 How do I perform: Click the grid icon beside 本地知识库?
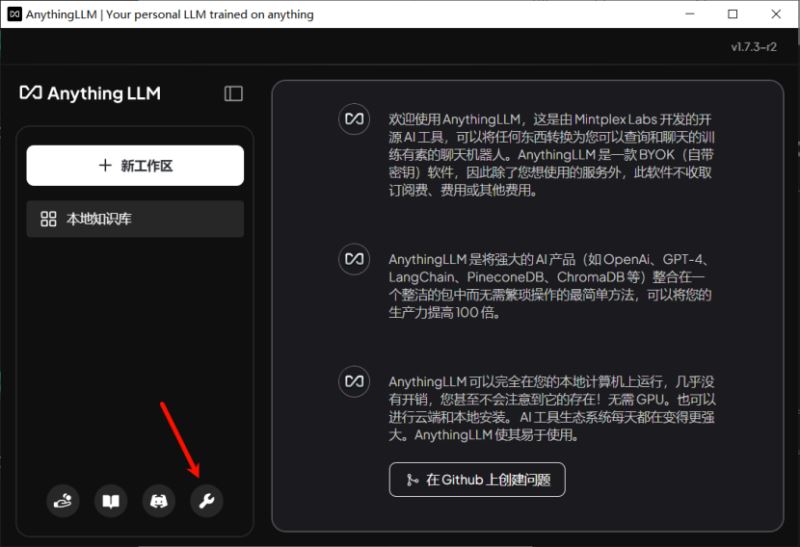48,219
